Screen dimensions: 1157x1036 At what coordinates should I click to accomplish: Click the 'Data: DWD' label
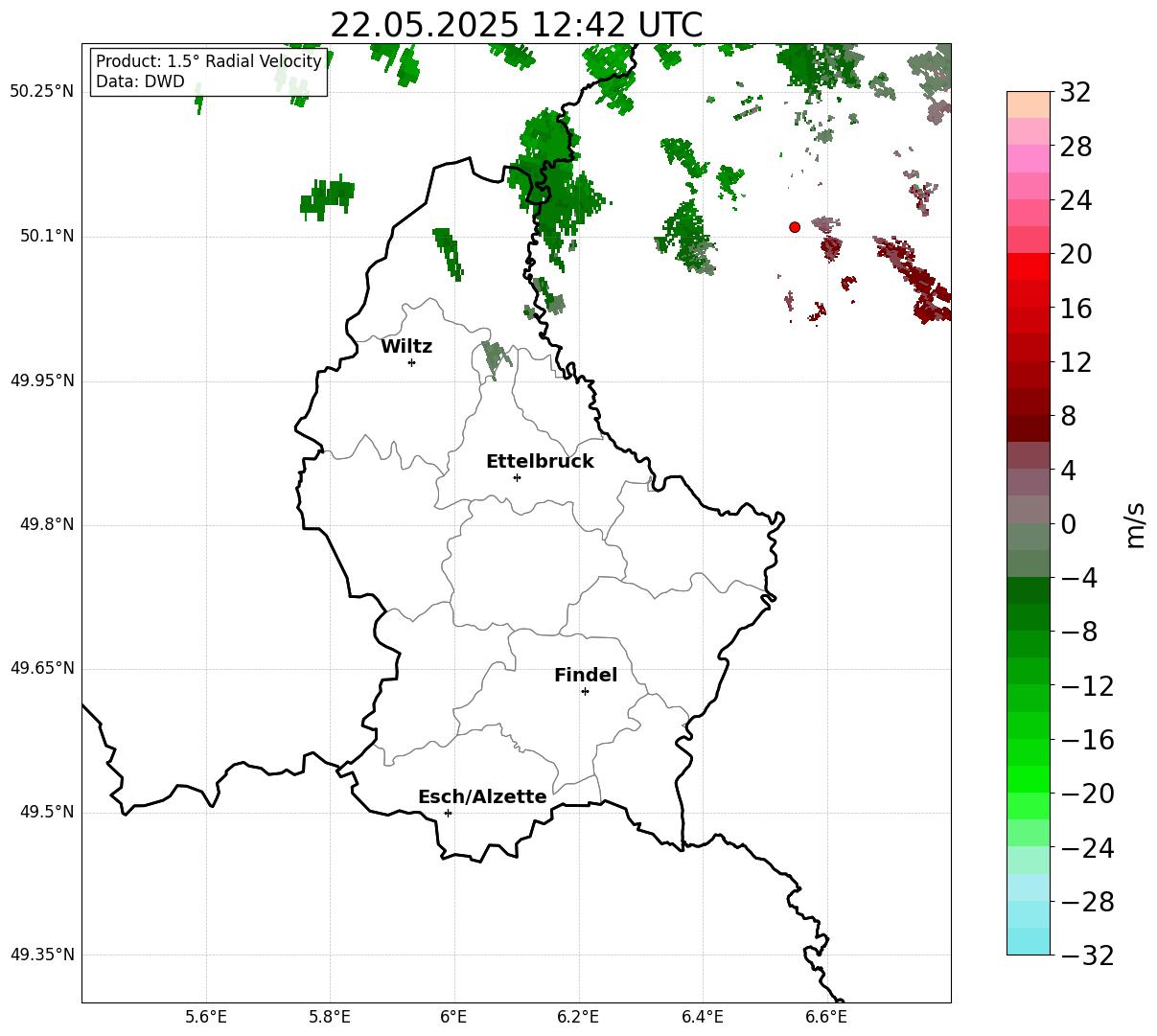[140, 82]
